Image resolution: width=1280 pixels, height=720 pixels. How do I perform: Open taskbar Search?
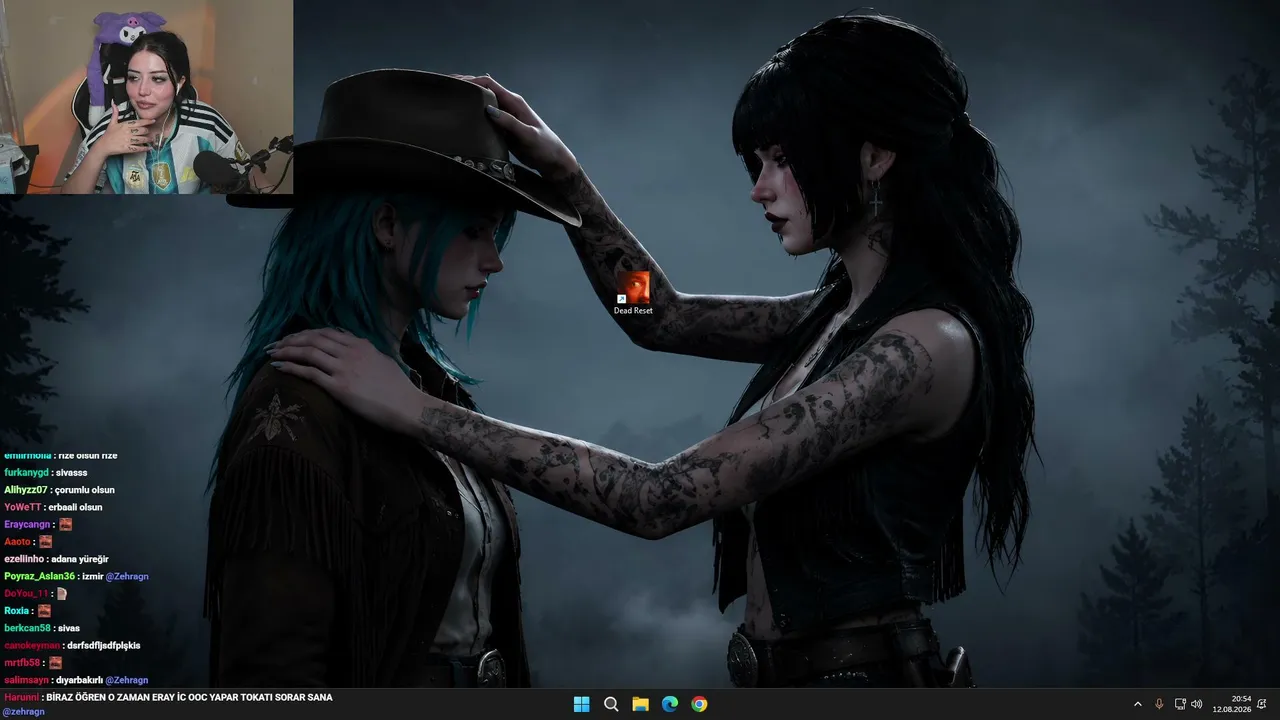pyautogui.click(x=611, y=704)
